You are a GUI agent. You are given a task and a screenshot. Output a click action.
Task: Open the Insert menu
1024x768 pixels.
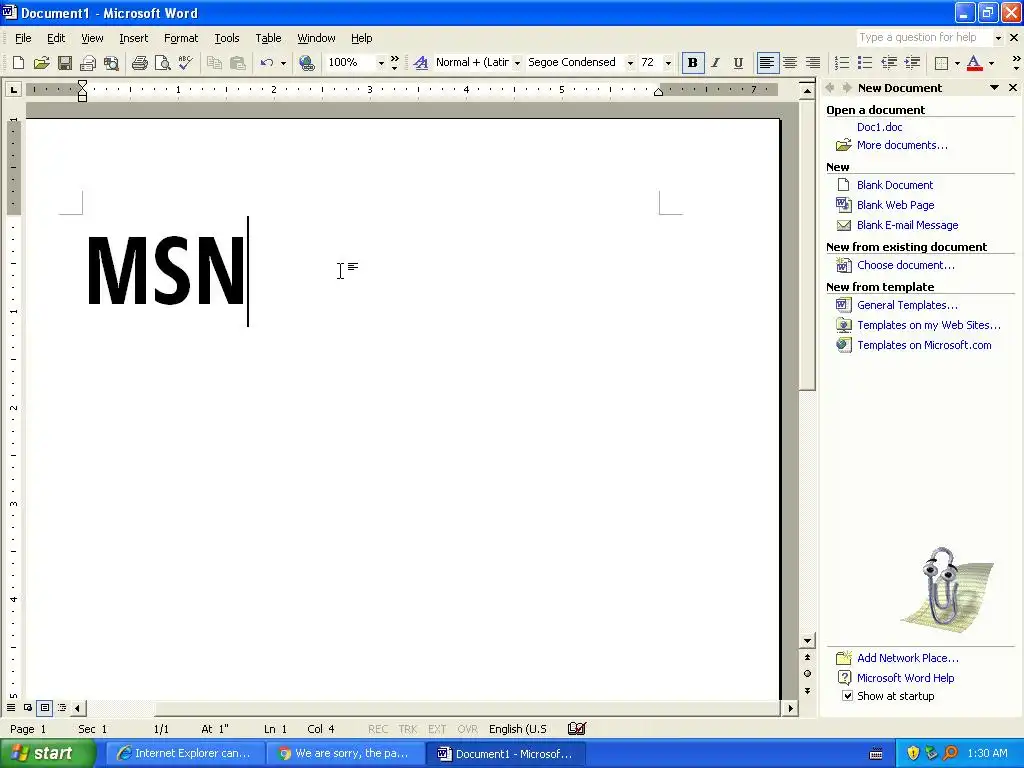pos(133,38)
